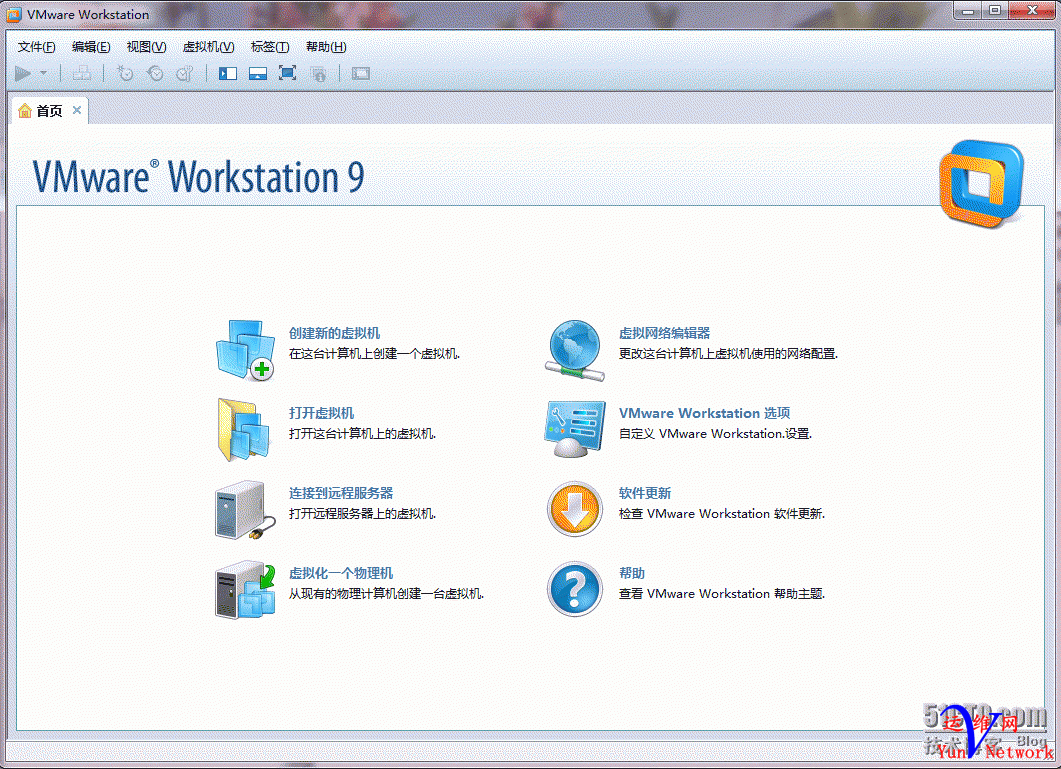The height and width of the screenshot is (769, 1061).
Task: Click the text 打开这台计算机上的虚拟机.
Action: pyautogui.click(x=362, y=433)
